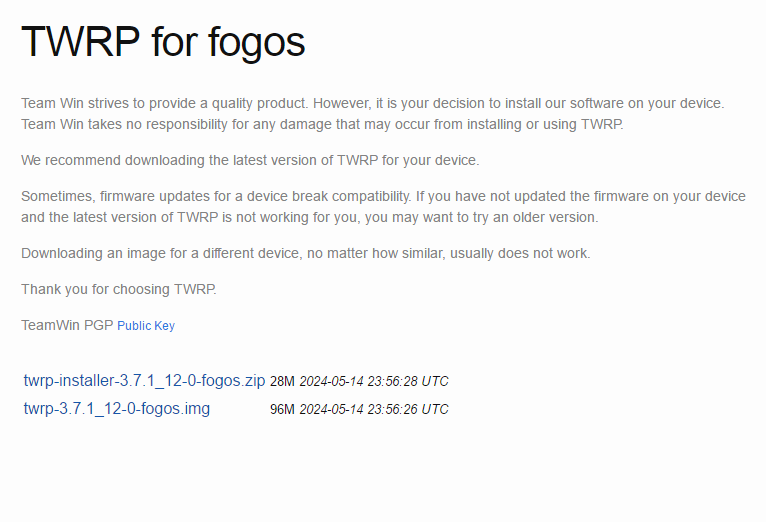
Task: Click the 23:56:26 UTC time of the img
Action: tap(407, 409)
